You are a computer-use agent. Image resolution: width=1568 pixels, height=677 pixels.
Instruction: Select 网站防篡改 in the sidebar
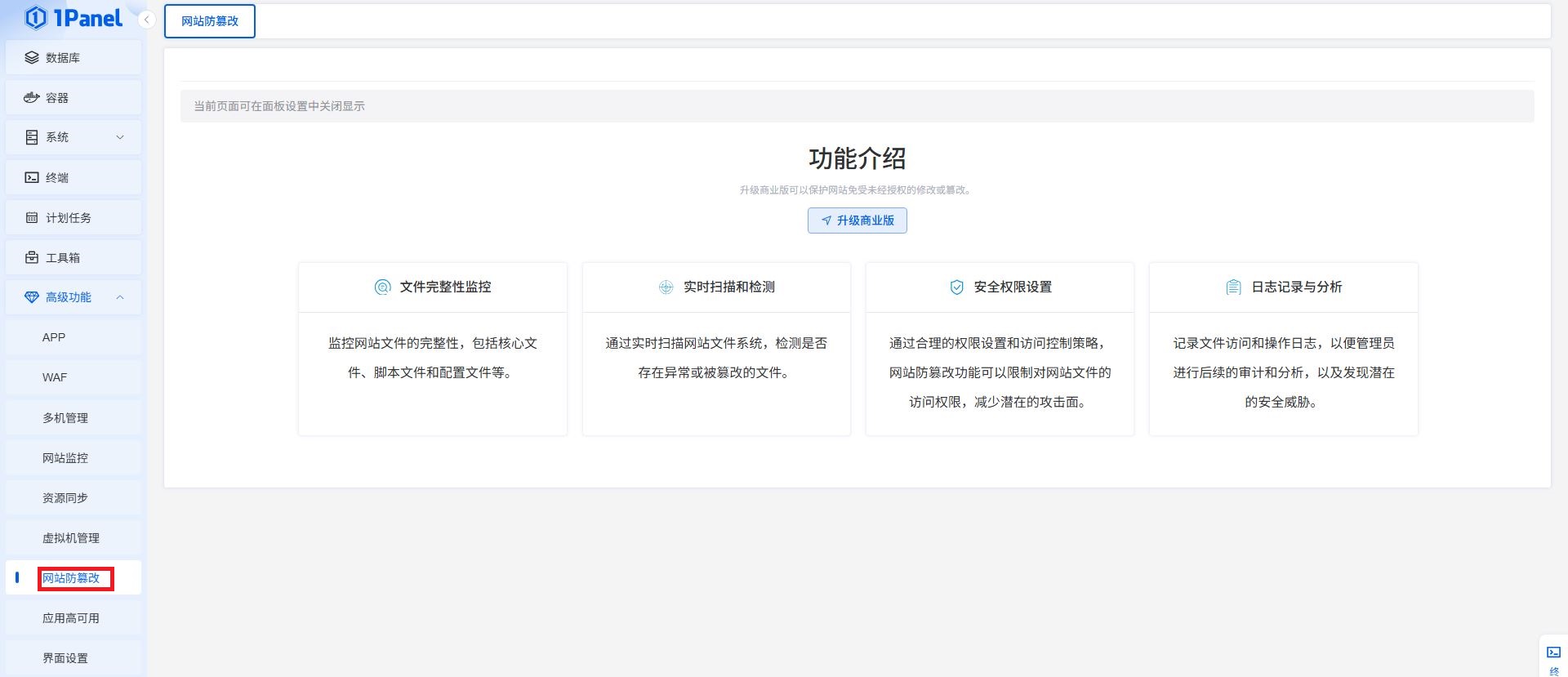[73, 578]
